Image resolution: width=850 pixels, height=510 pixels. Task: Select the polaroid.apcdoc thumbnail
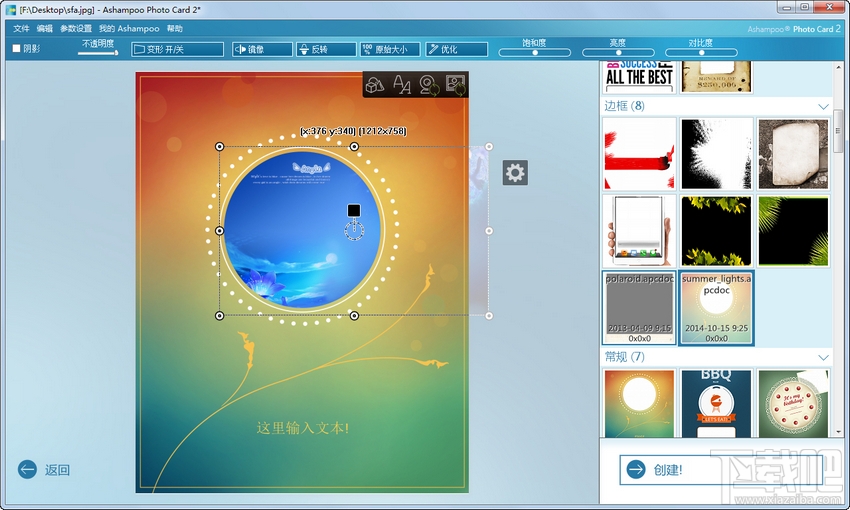point(640,308)
